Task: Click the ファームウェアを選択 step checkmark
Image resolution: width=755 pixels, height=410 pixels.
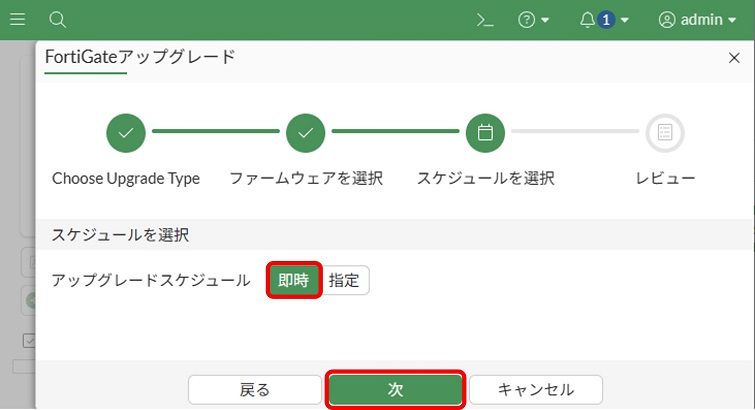Action: (306, 132)
